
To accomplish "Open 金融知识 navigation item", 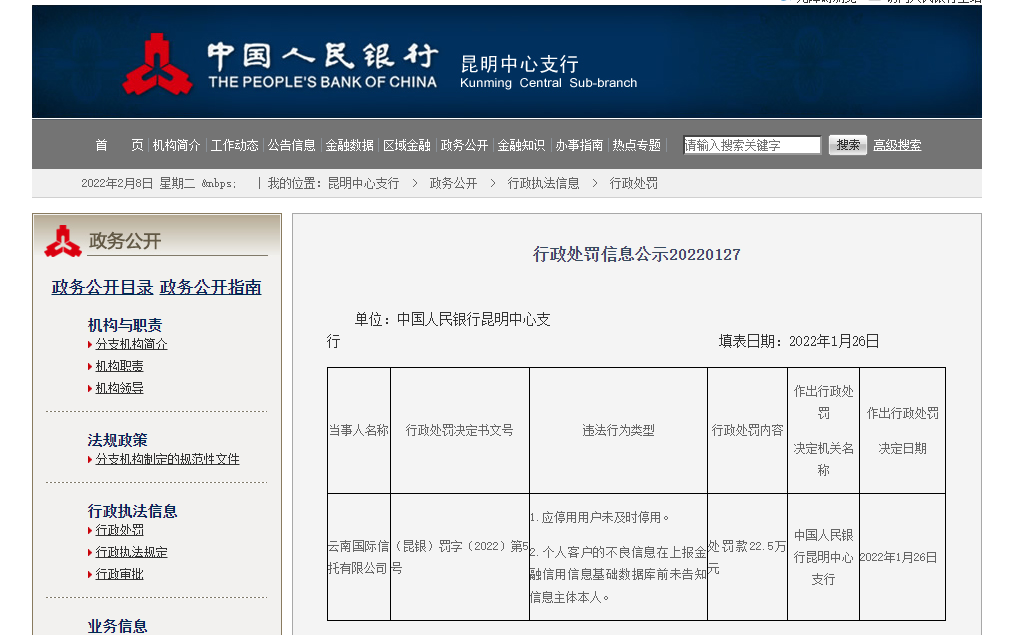I will 521,145.
